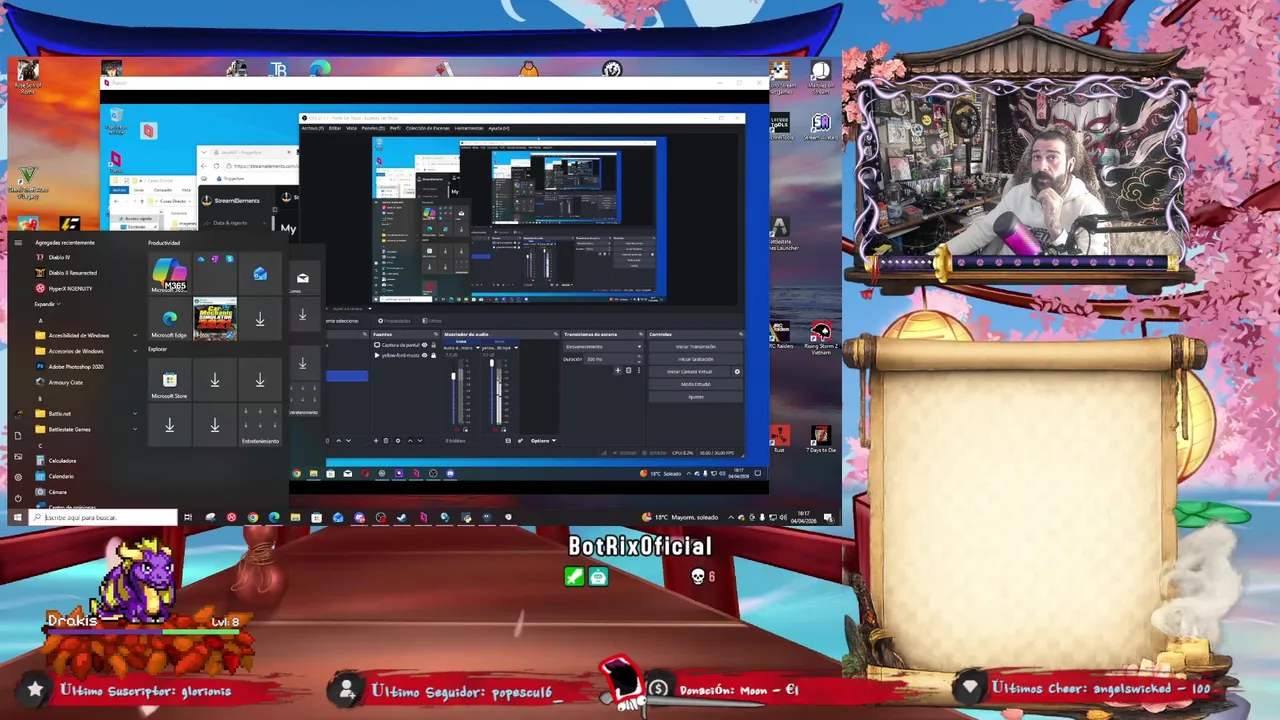The height and width of the screenshot is (720, 1280).
Task: Open Editar menu in OBS
Action: pyautogui.click(x=334, y=128)
